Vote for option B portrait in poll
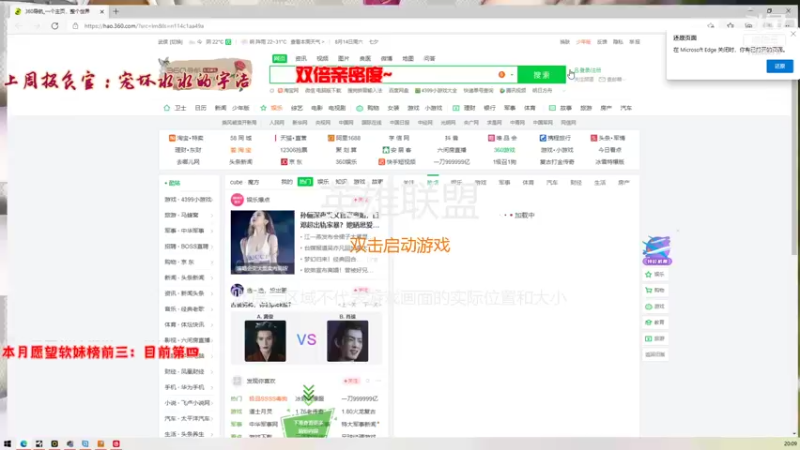800x450 pixels. click(x=347, y=341)
